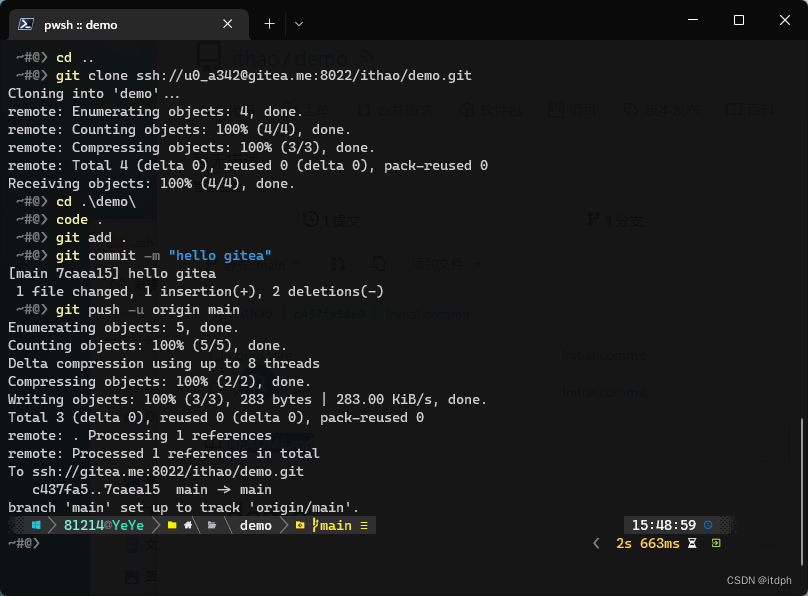Click the hourglass icon after 2s 663ms
Image resolution: width=808 pixels, height=596 pixels.
pos(691,543)
